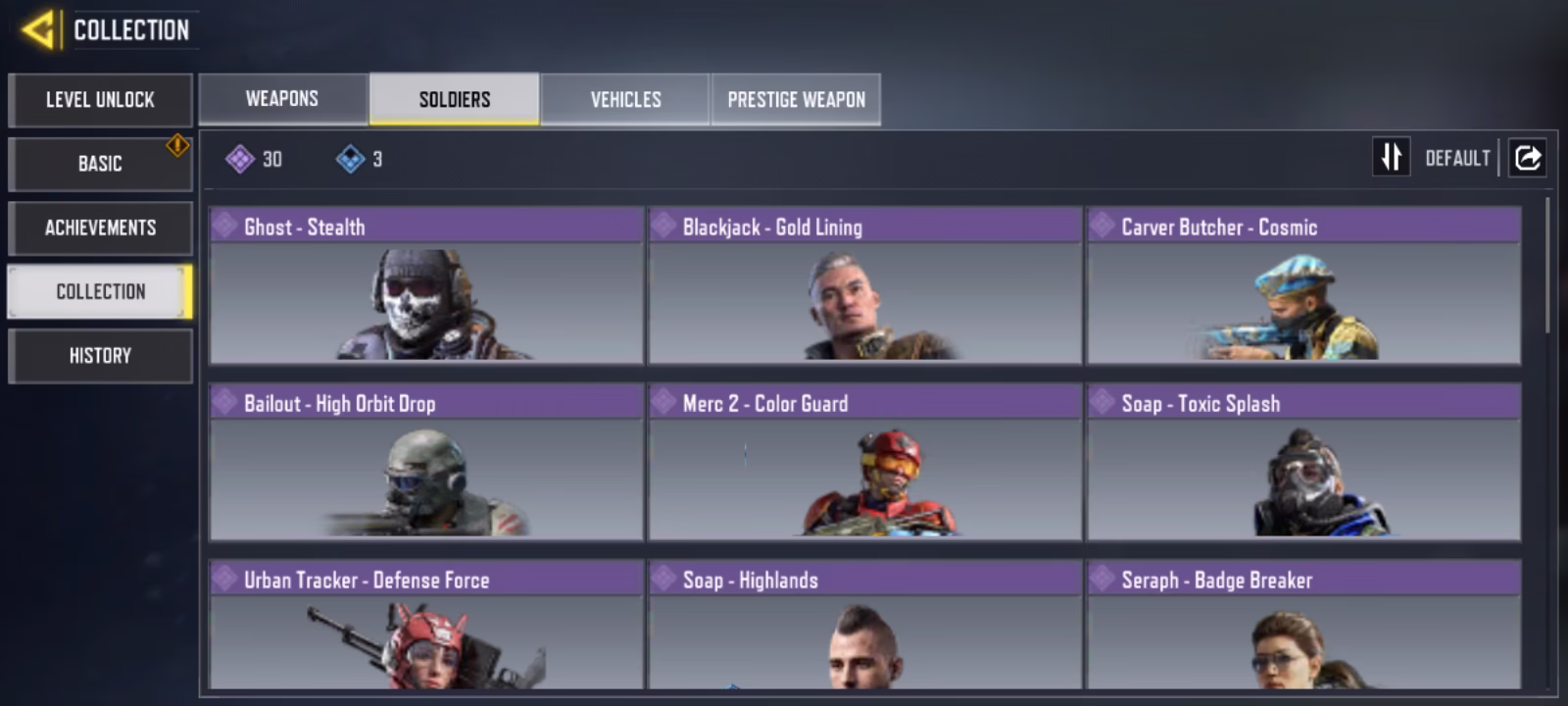Click the orange alert badge on Basic
1568x706 pixels.
coord(177,145)
